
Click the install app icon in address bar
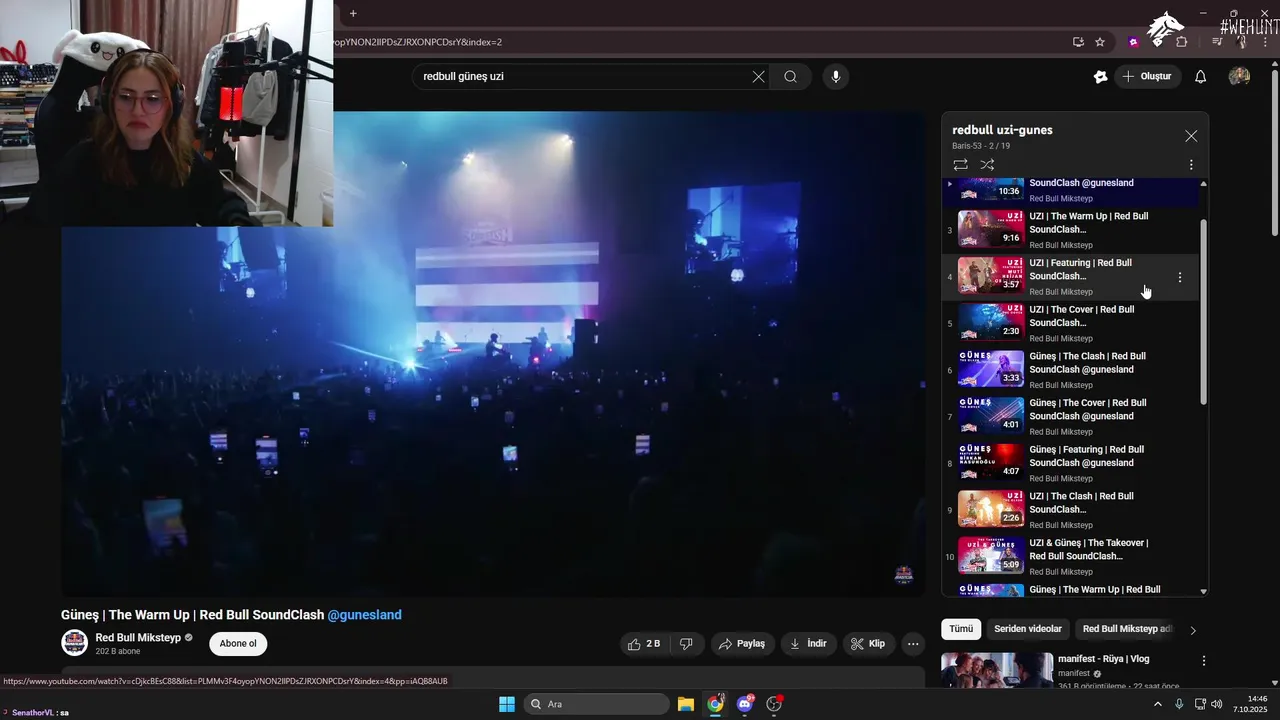1078,42
